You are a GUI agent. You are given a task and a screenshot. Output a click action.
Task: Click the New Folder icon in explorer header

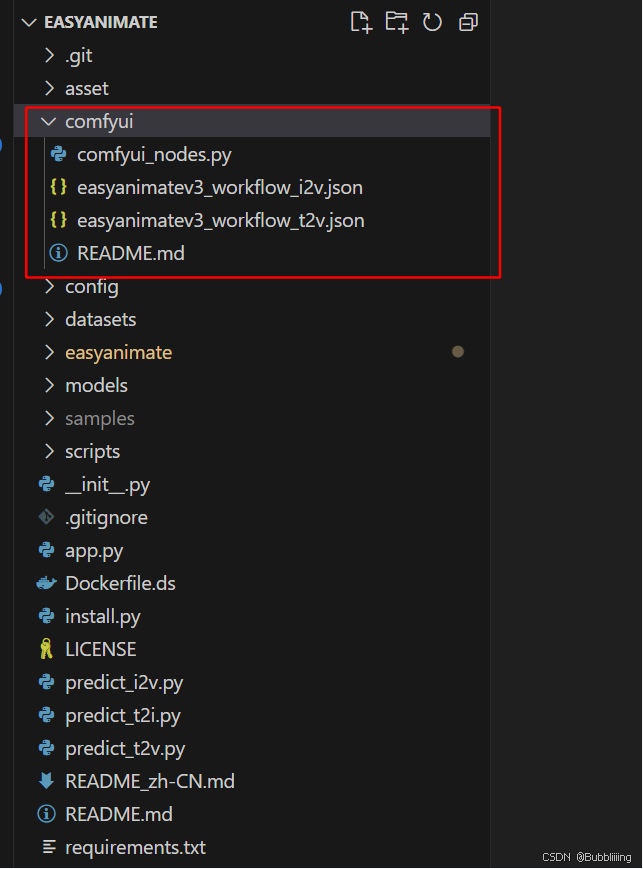[397, 22]
